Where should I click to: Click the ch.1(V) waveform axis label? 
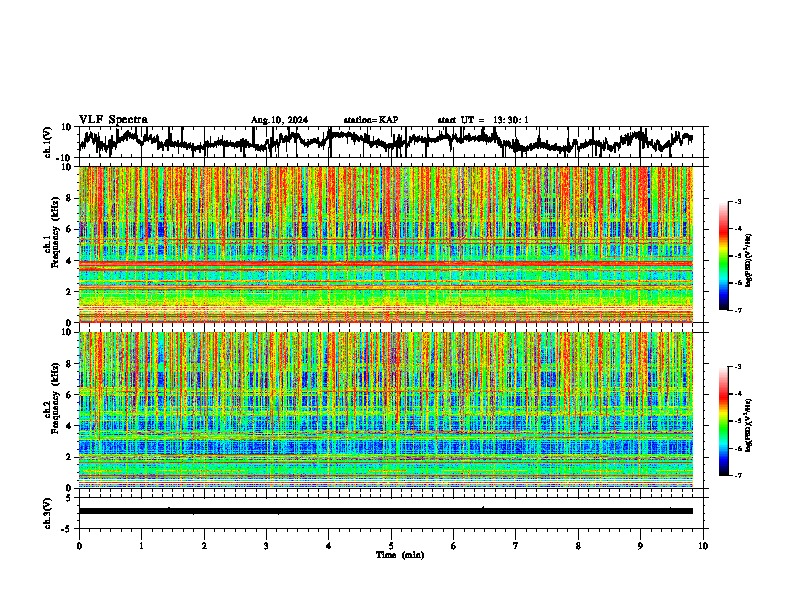coord(48,142)
